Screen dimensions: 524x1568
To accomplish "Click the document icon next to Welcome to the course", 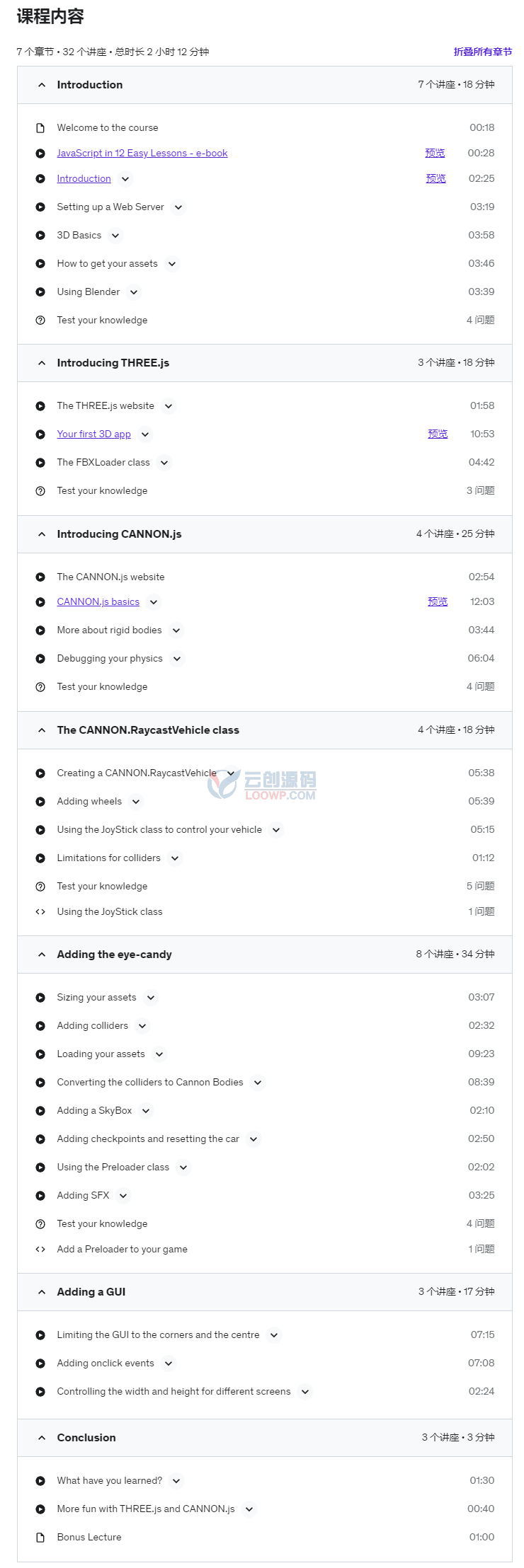I will pyautogui.click(x=40, y=128).
